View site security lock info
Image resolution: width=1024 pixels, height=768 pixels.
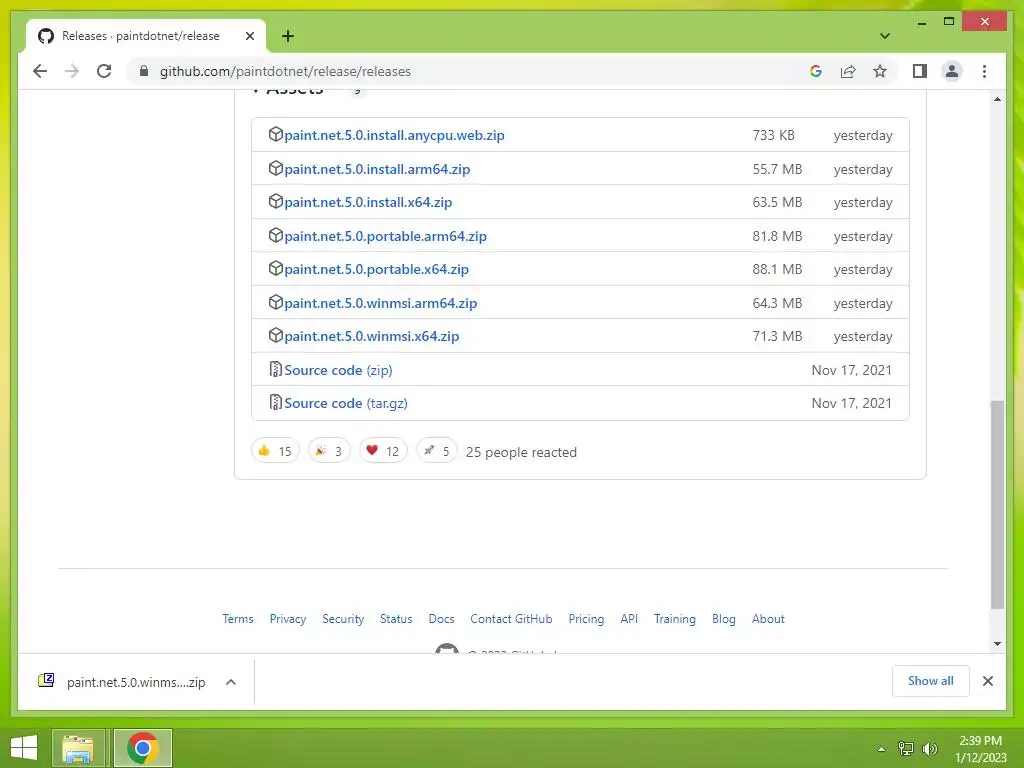tap(144, 71)
